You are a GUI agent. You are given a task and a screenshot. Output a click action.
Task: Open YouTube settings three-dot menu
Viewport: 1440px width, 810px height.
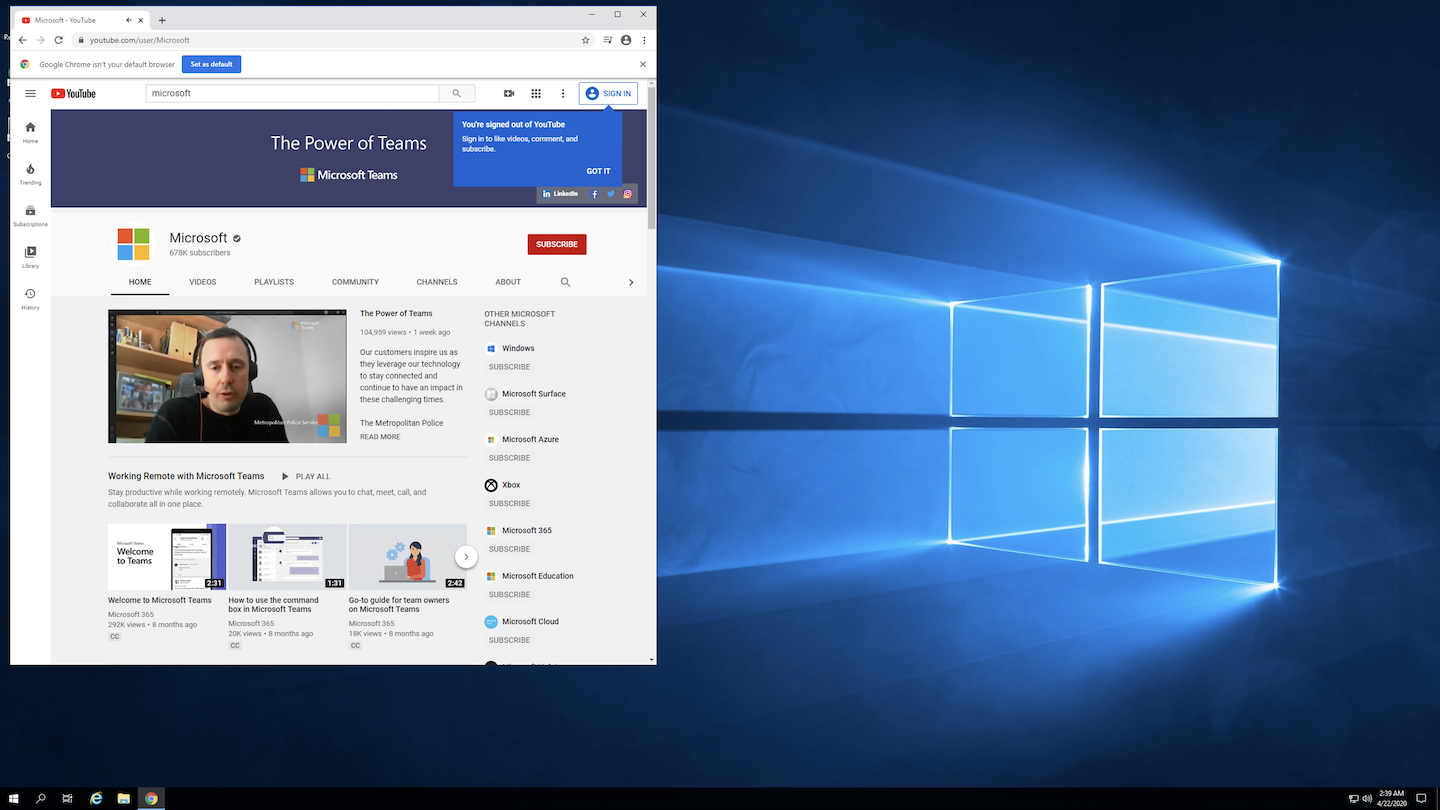point(563,93)
